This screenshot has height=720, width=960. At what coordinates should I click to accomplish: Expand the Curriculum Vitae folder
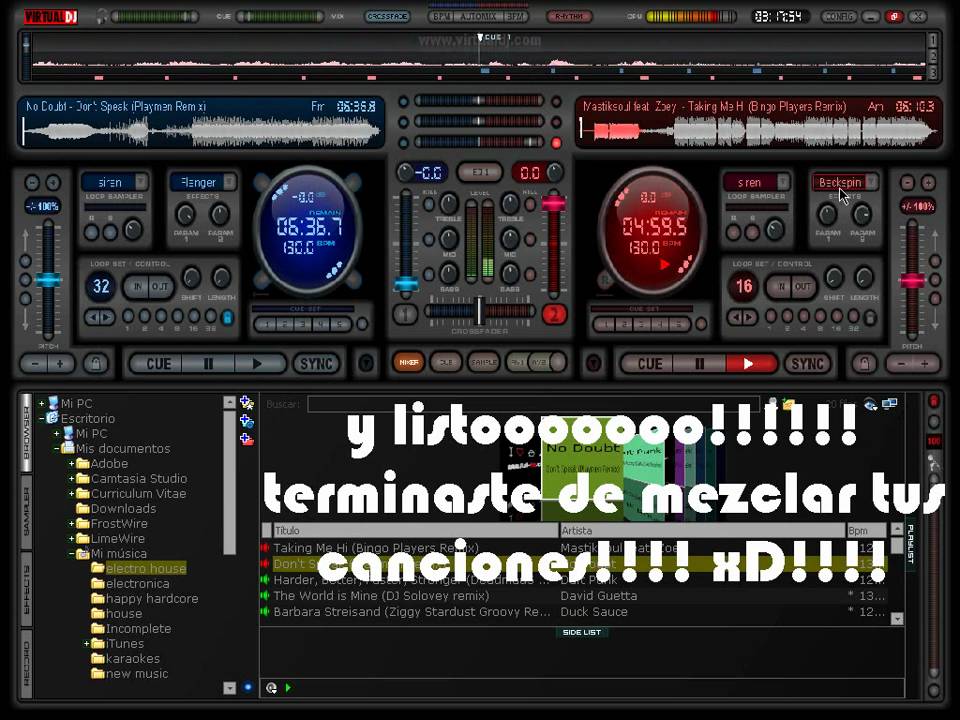[72, 493]
